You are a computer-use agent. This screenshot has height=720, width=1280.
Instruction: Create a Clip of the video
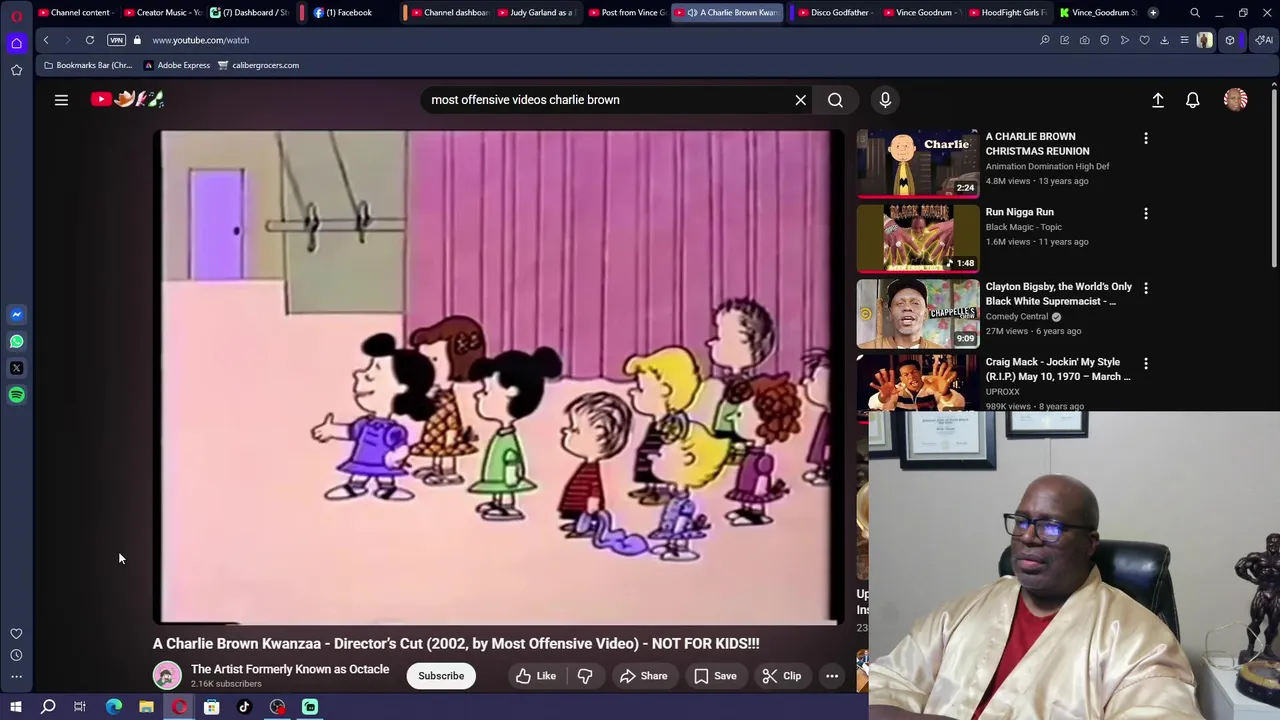(x=781, y=676)
